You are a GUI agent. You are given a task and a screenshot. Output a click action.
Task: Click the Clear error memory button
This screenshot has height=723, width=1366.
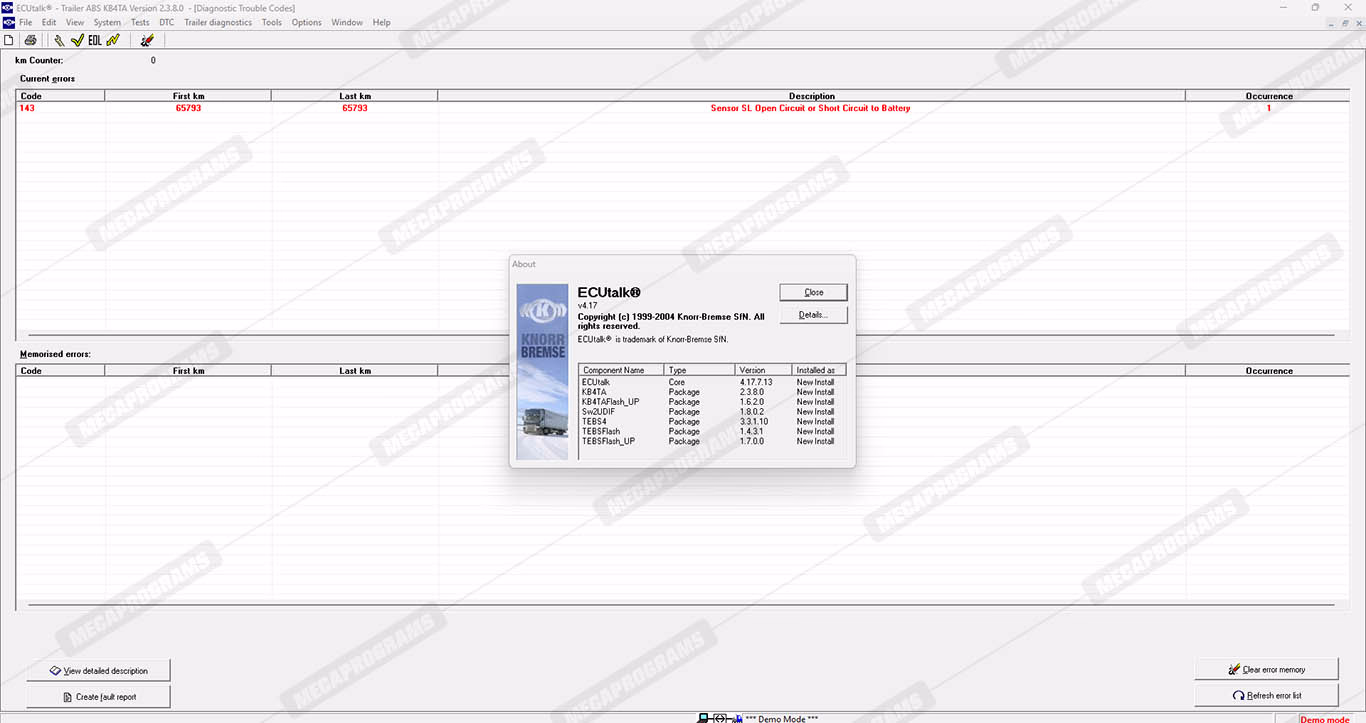pos(1266,669)
